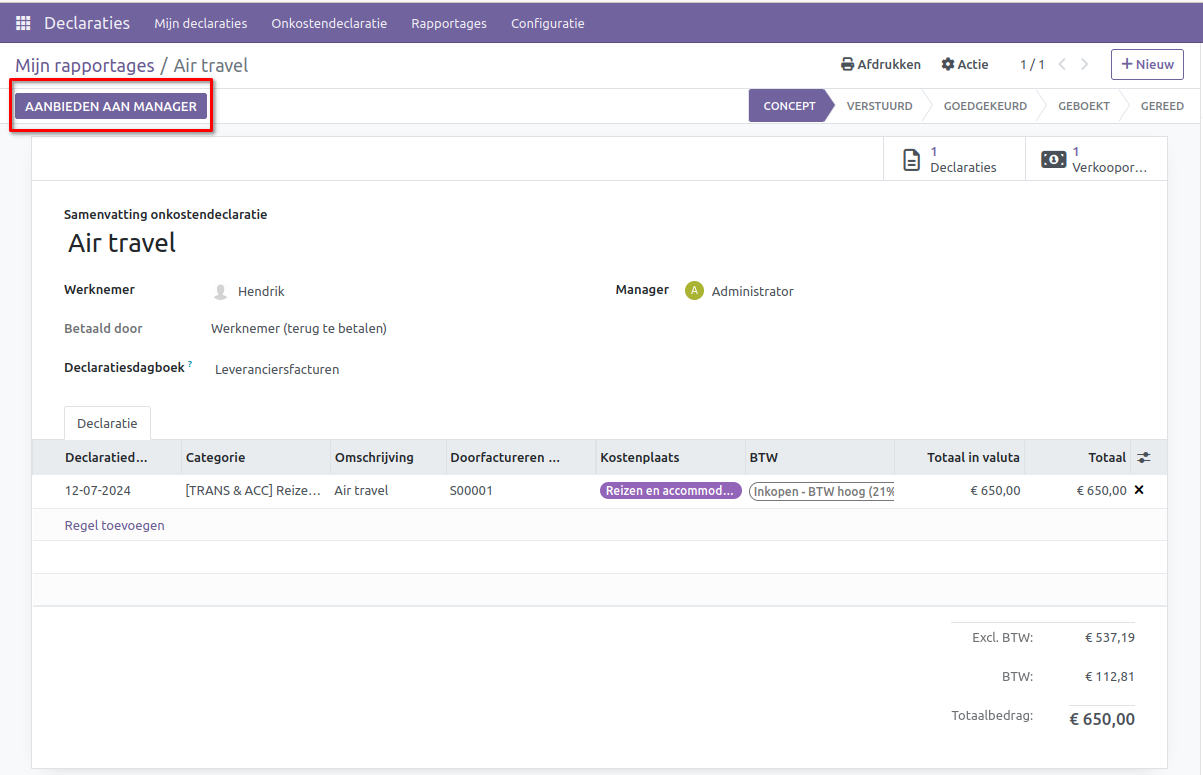
Task: Go to the previous record arrow
Action: (x=1062, y=65)
